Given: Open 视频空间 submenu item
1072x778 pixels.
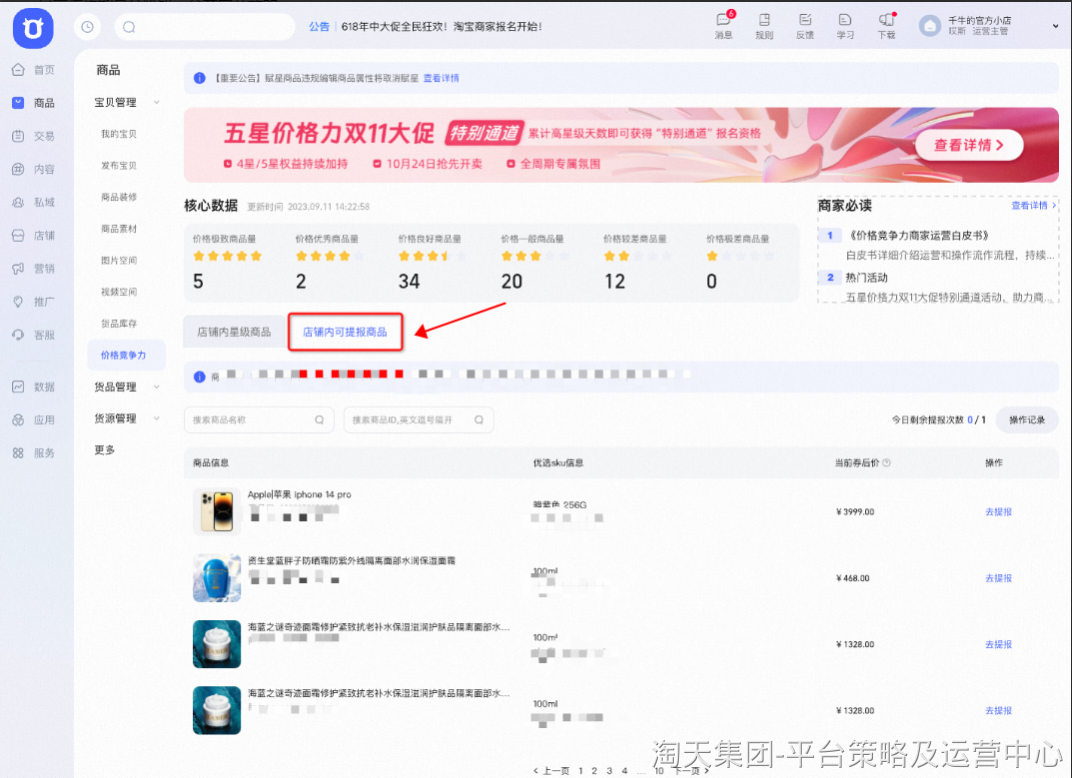Looking at the screenshot, I should pyautogui.click(x=119, y=292).
